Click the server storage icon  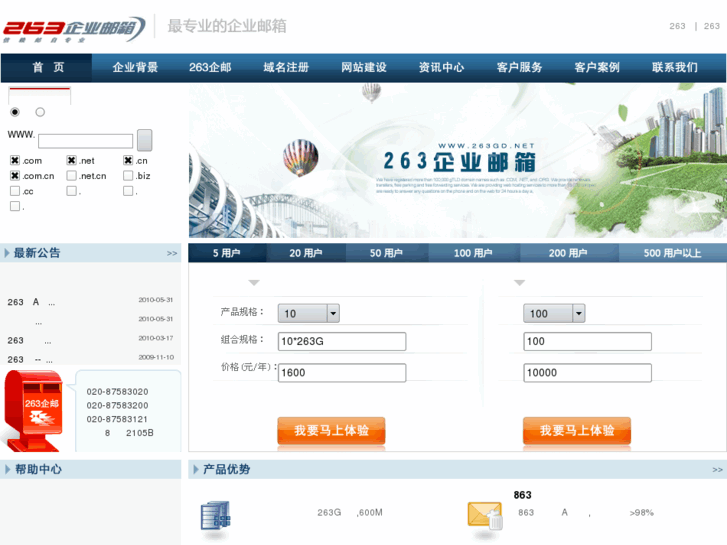coord(215,515)
